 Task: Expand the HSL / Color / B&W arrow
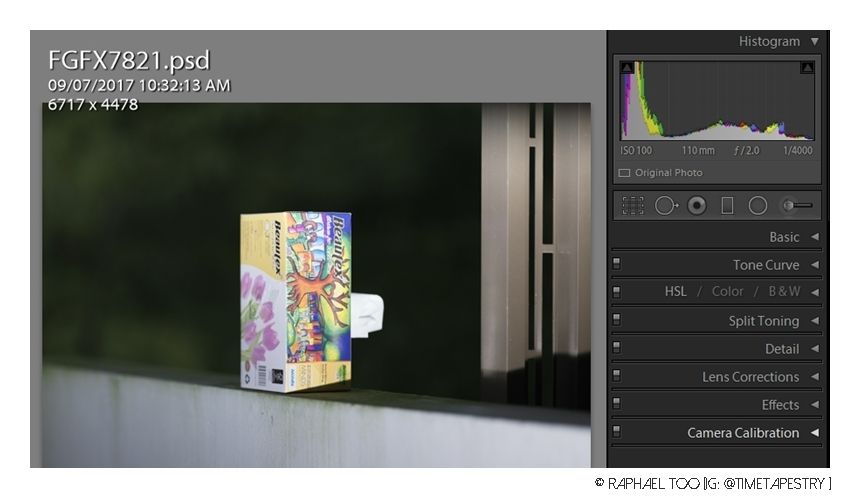tap(815, 292)
